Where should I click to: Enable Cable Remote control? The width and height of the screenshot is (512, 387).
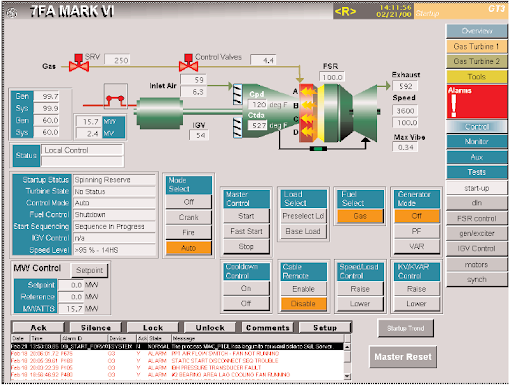pyautogui.click(x=303, y=289)
